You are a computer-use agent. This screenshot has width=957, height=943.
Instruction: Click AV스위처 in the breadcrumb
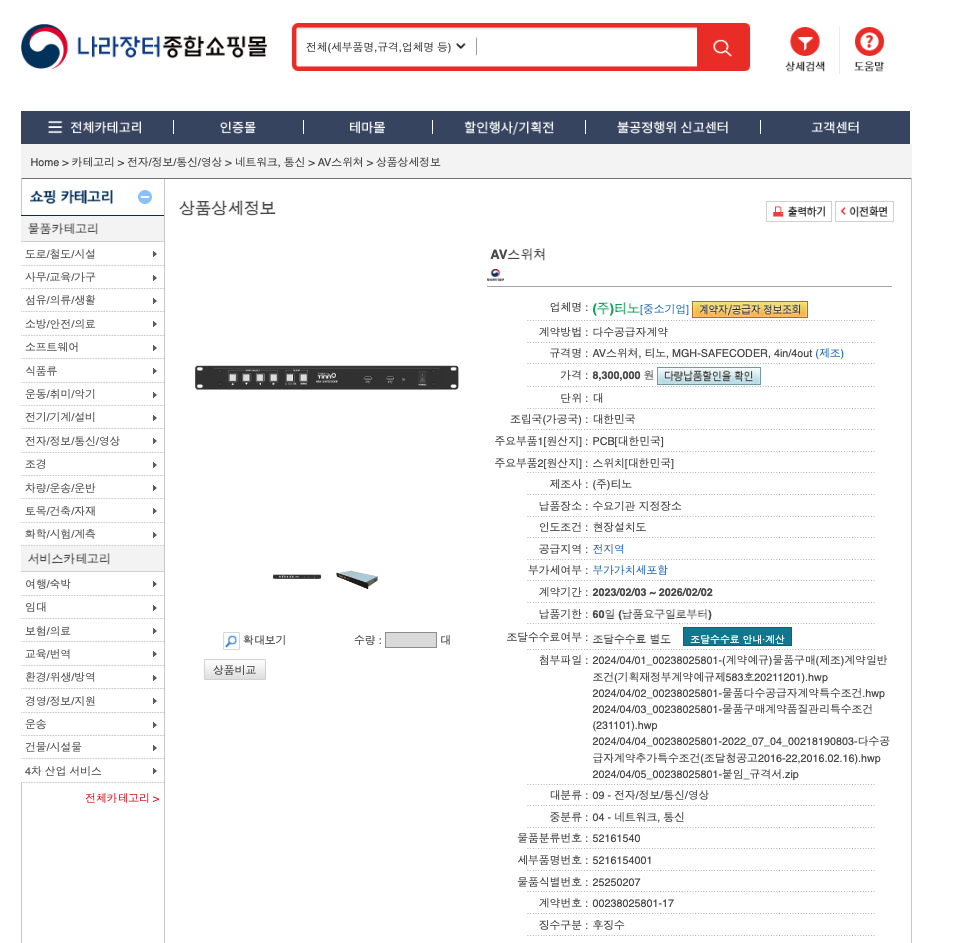(x=340, y=162)
